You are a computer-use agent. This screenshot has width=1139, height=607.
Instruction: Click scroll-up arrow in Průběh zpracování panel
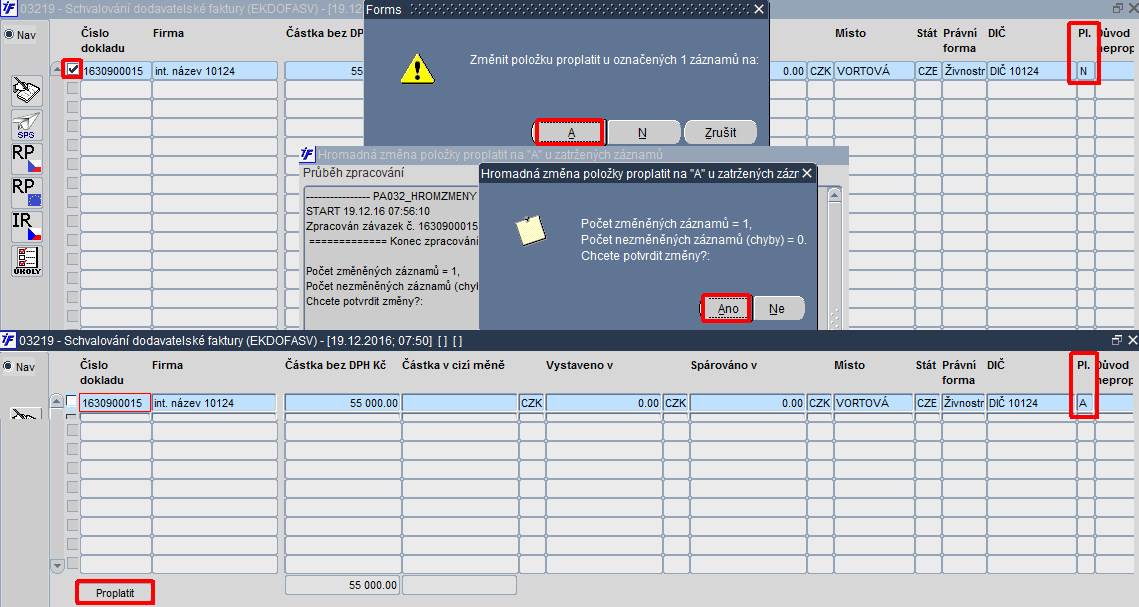(x=834, y=195)
